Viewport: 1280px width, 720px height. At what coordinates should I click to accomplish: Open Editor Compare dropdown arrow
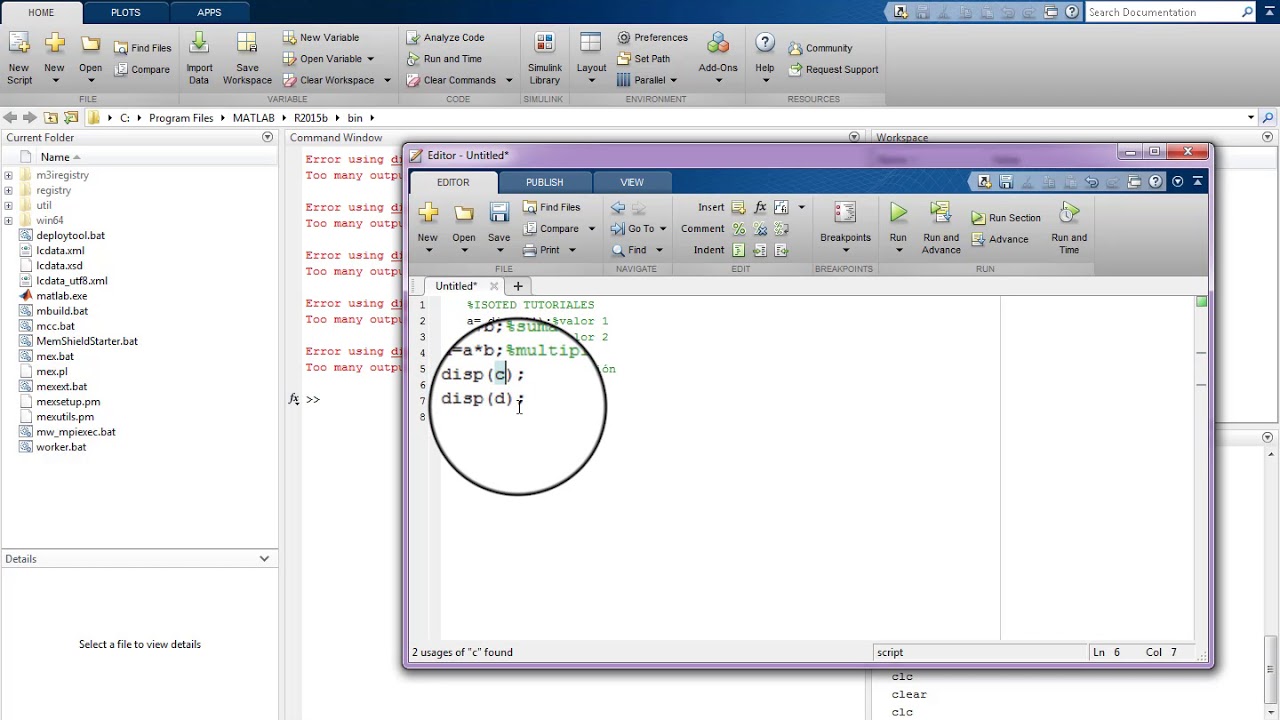coord(591,229)
